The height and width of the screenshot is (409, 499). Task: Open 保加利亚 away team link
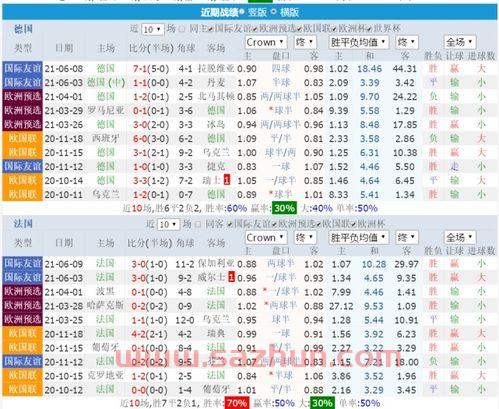tap(216, 264)
